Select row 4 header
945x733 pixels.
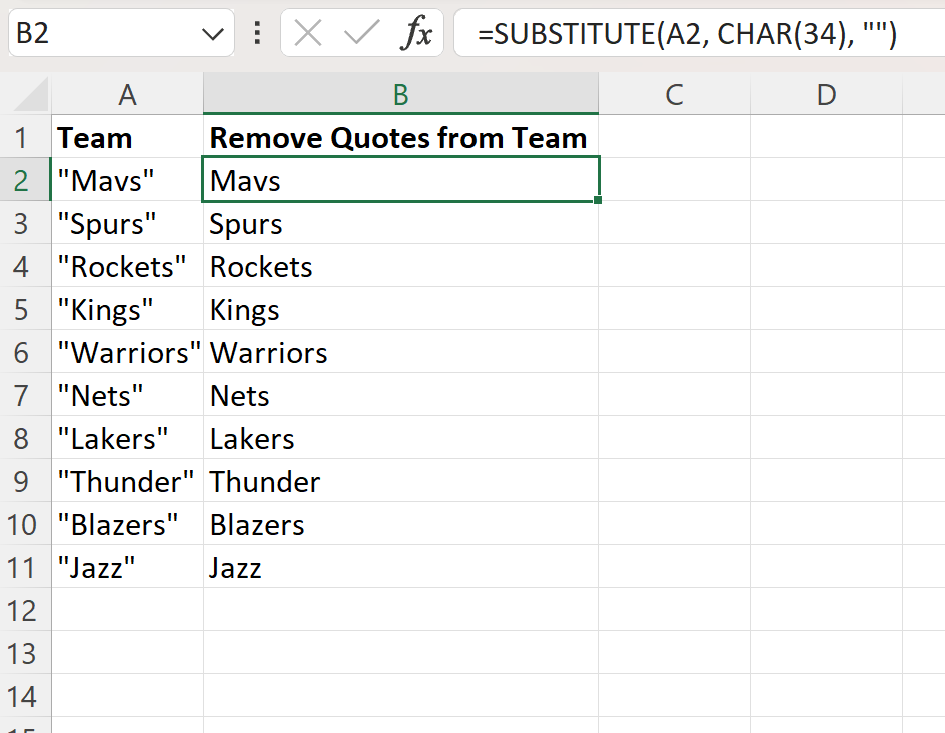pos(25,266)
